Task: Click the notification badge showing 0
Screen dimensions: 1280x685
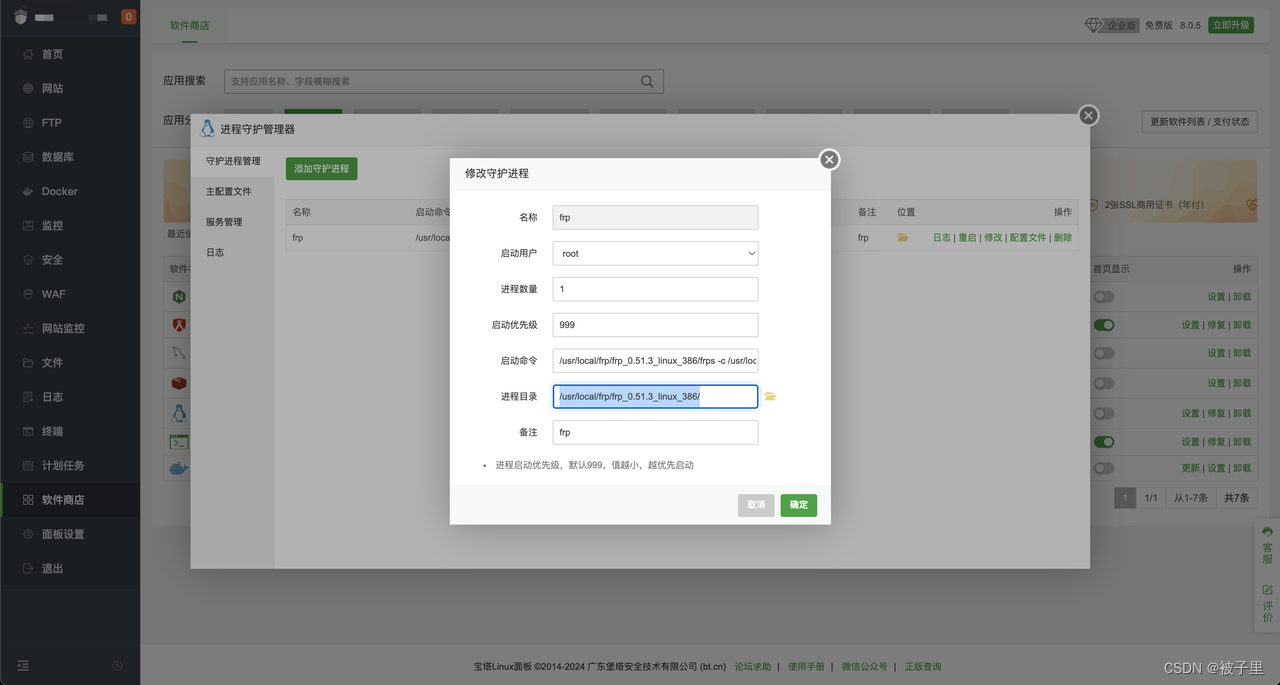Action: (128, 16)
